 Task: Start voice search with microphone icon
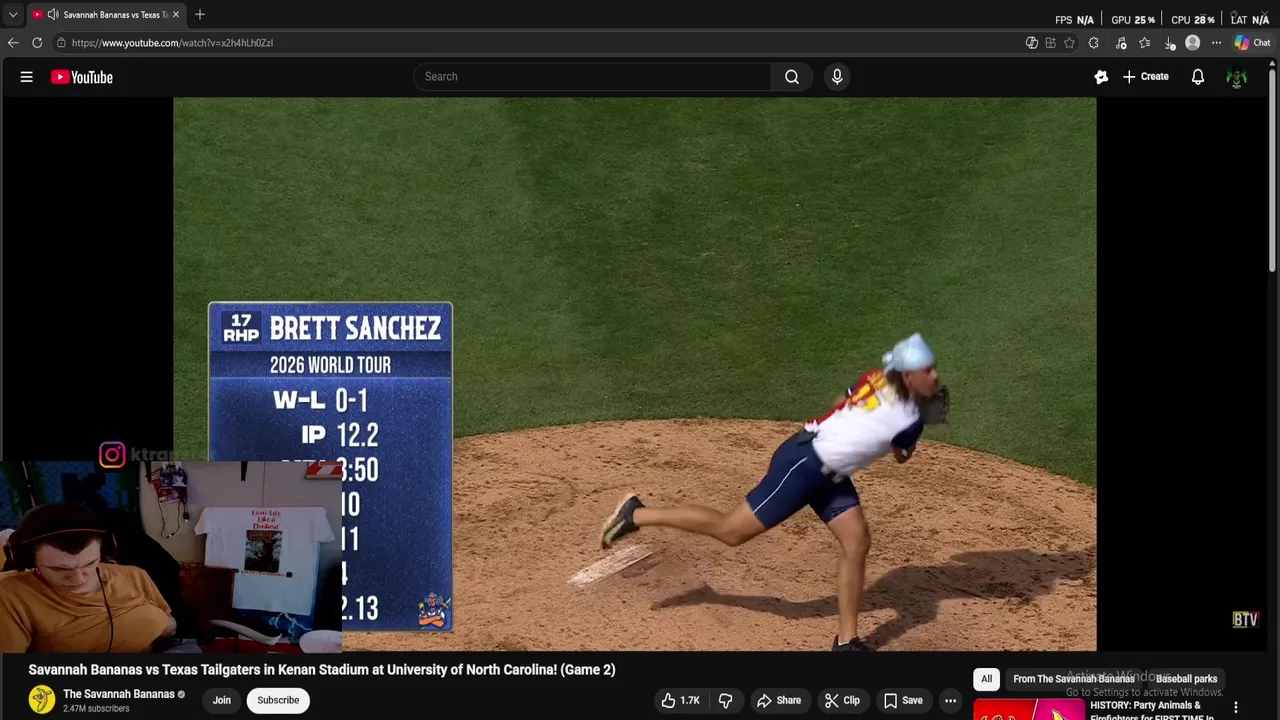pyautogui.click(x=837, y=77)
